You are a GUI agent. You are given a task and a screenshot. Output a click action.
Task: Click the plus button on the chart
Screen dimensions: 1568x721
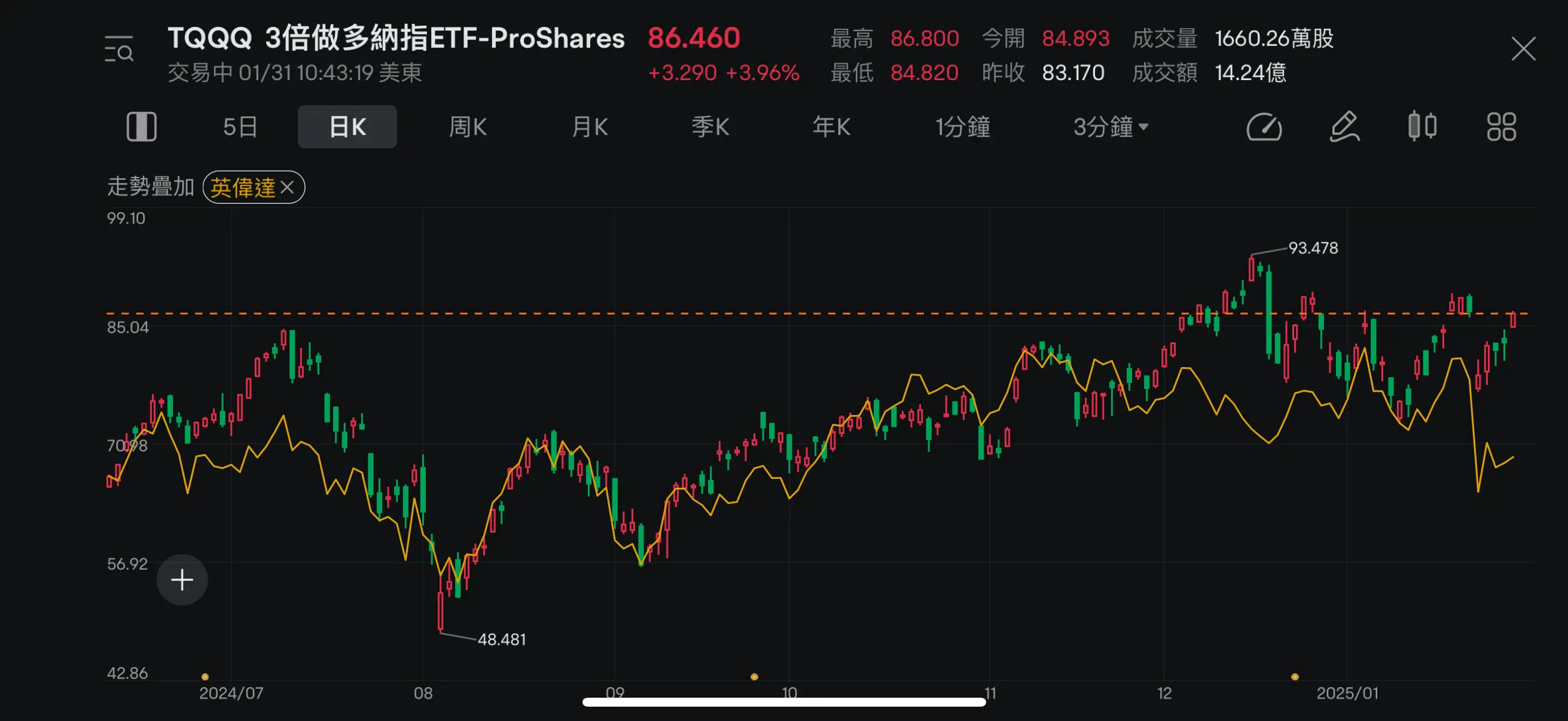[181, 579]
